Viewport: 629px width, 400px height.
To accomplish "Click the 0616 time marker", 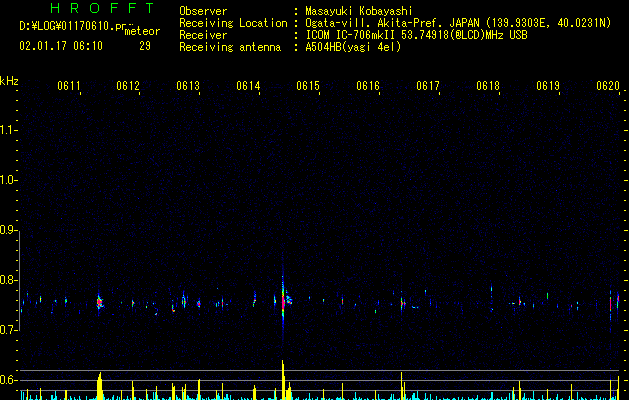I will pos(368,86).
